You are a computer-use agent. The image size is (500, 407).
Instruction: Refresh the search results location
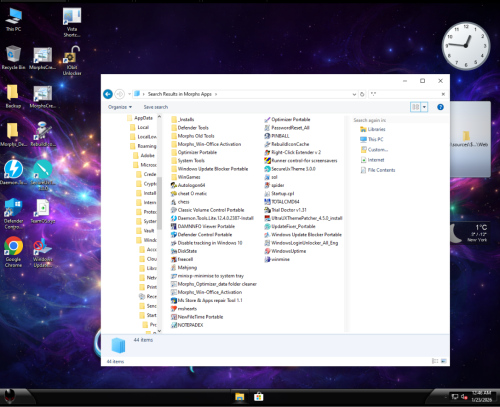pyautogui.click(x=362, y=94)
